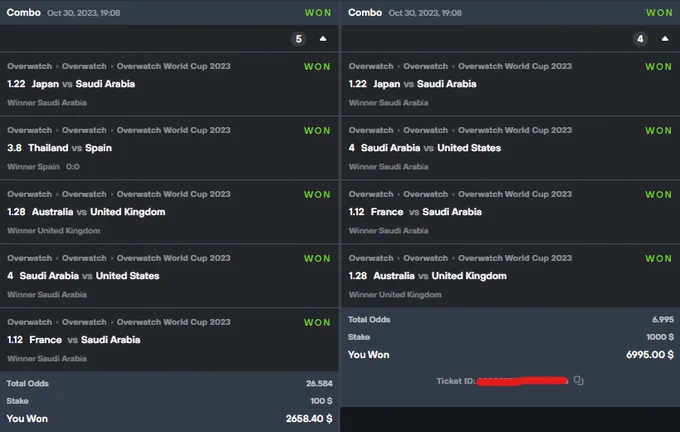Click the right Combo header title
This screenshot has width=680, height=432.
[x=365, y=12]
